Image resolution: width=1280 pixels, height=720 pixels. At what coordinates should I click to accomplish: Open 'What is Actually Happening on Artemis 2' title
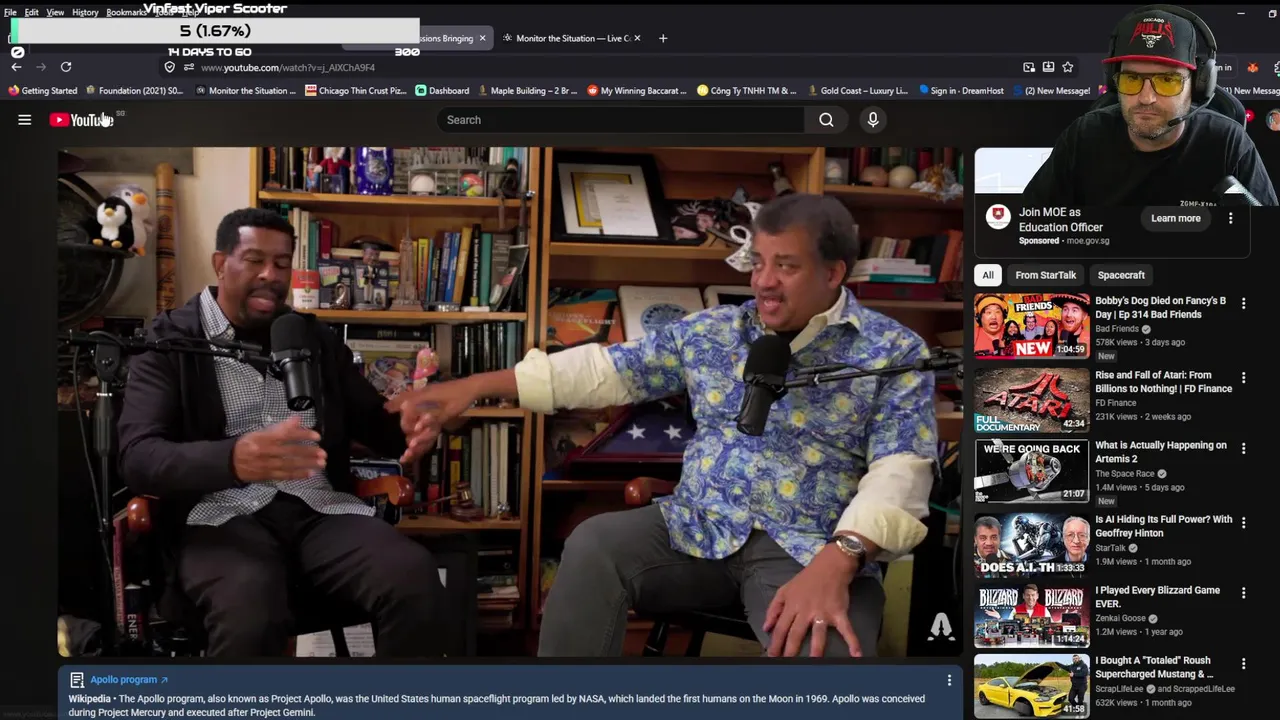point(1161,452)
